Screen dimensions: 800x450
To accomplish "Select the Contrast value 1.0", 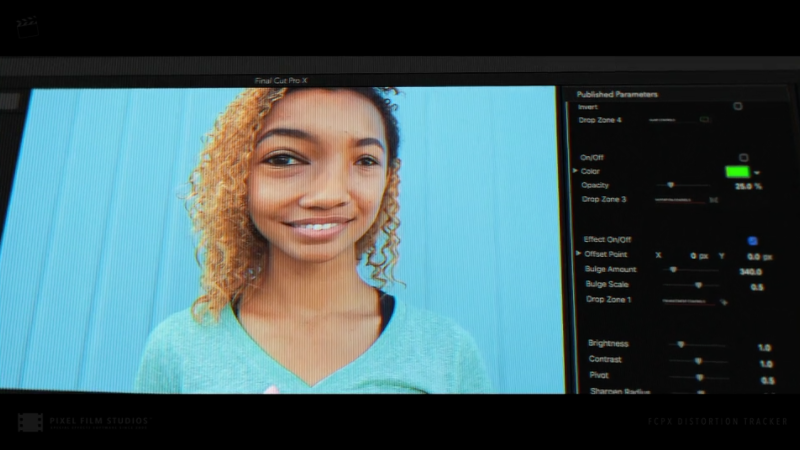I will click(766, 364).
